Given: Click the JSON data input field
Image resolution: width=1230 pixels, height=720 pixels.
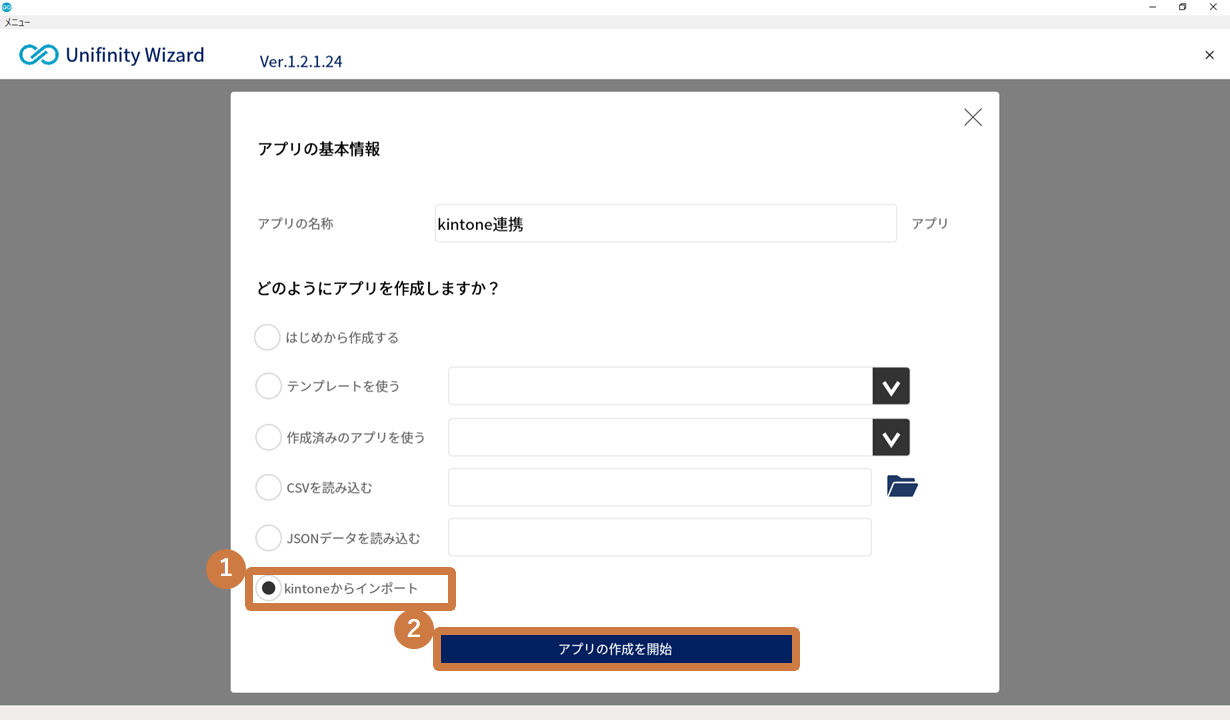Looking at the screenshot, I should pyautogui.click(x=660, y=538).
